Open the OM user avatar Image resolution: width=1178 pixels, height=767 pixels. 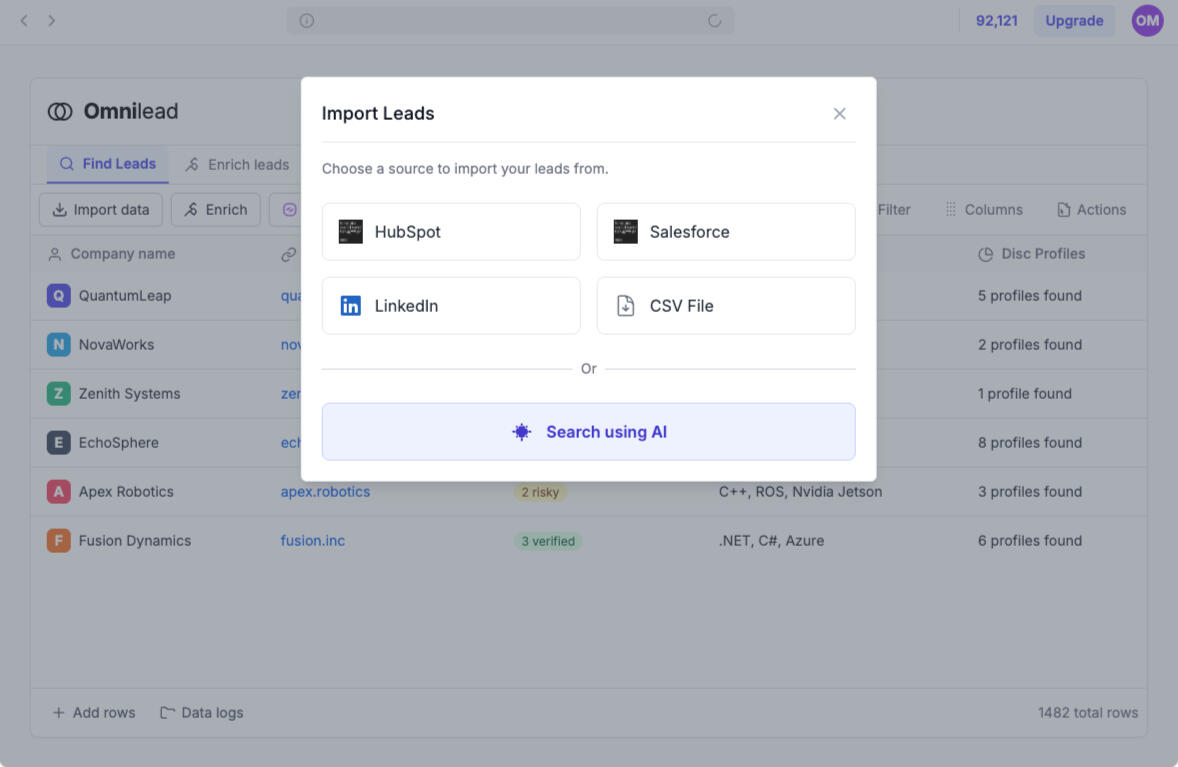(x=1147, y=20)
